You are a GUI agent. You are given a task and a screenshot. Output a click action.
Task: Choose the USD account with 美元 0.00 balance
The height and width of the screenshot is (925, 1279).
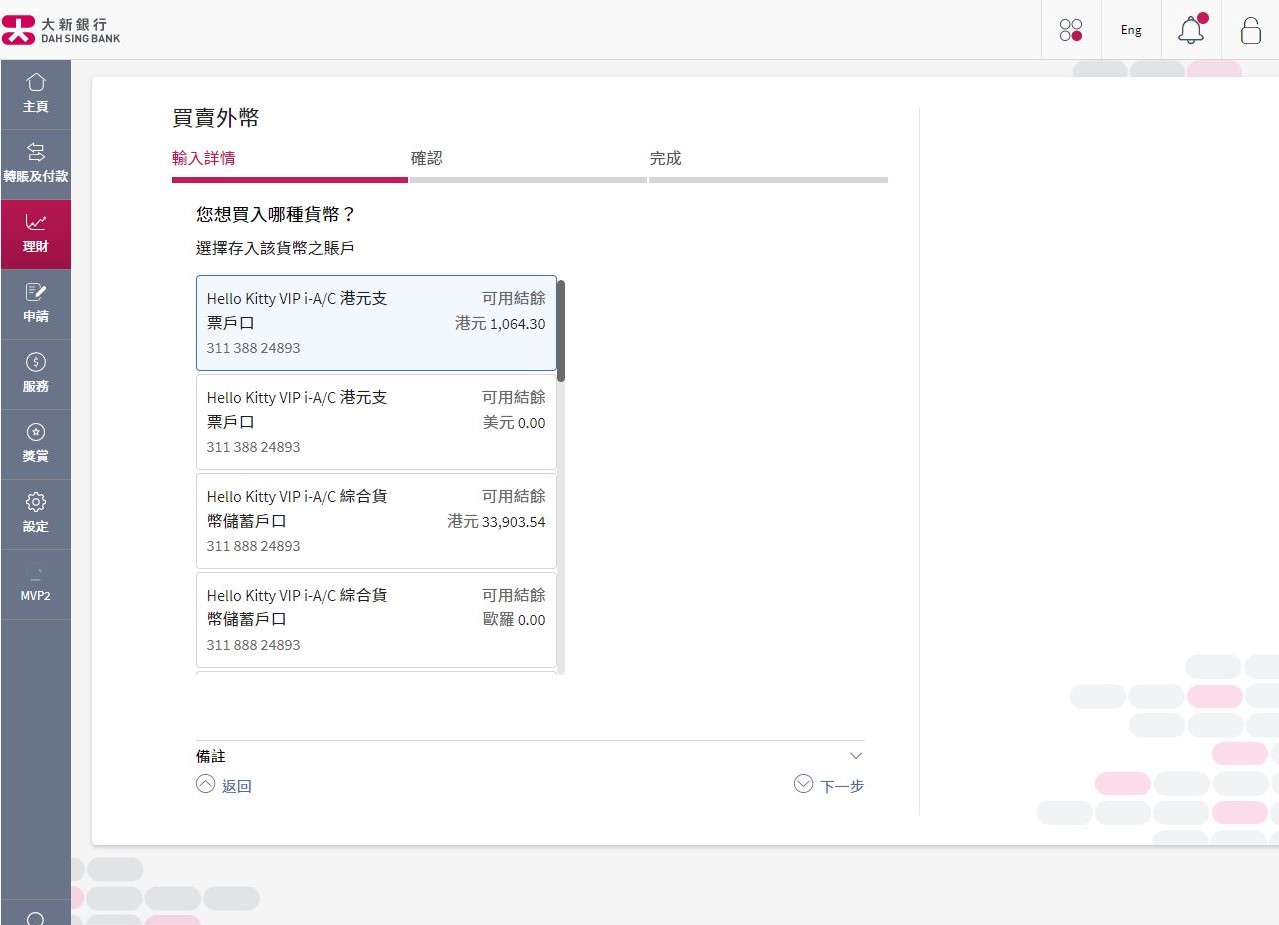coord(376,421)
